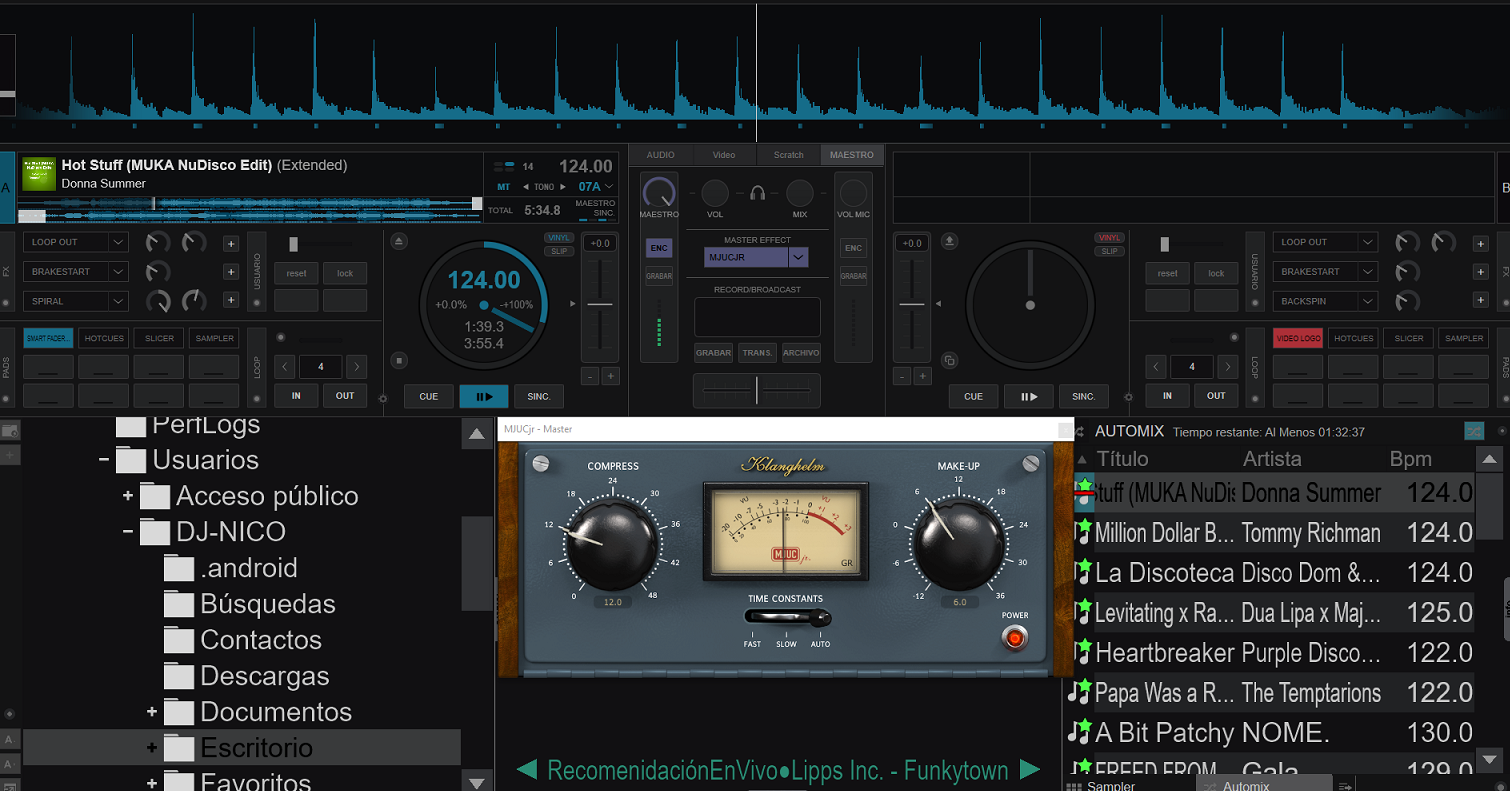Expand the Acceso público folder

tap(128, 496)
